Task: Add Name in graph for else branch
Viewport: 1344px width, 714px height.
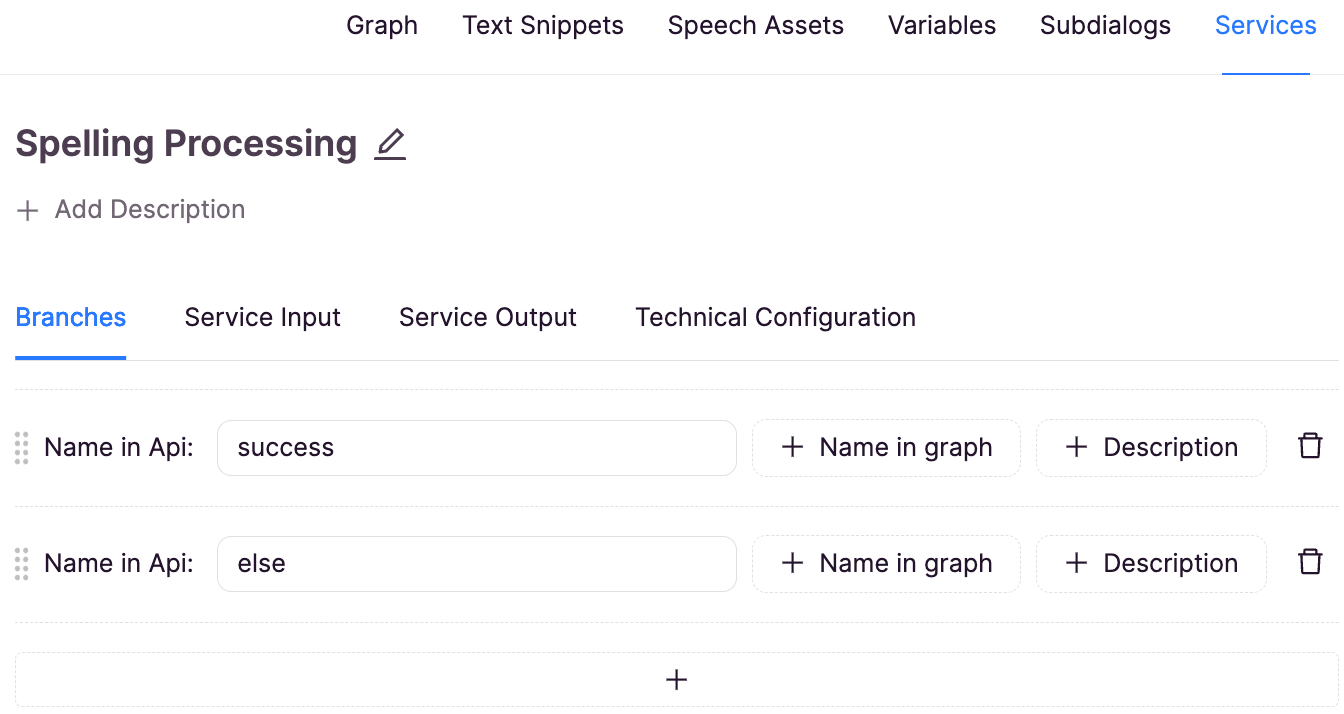Action: (x=886, y=564)
